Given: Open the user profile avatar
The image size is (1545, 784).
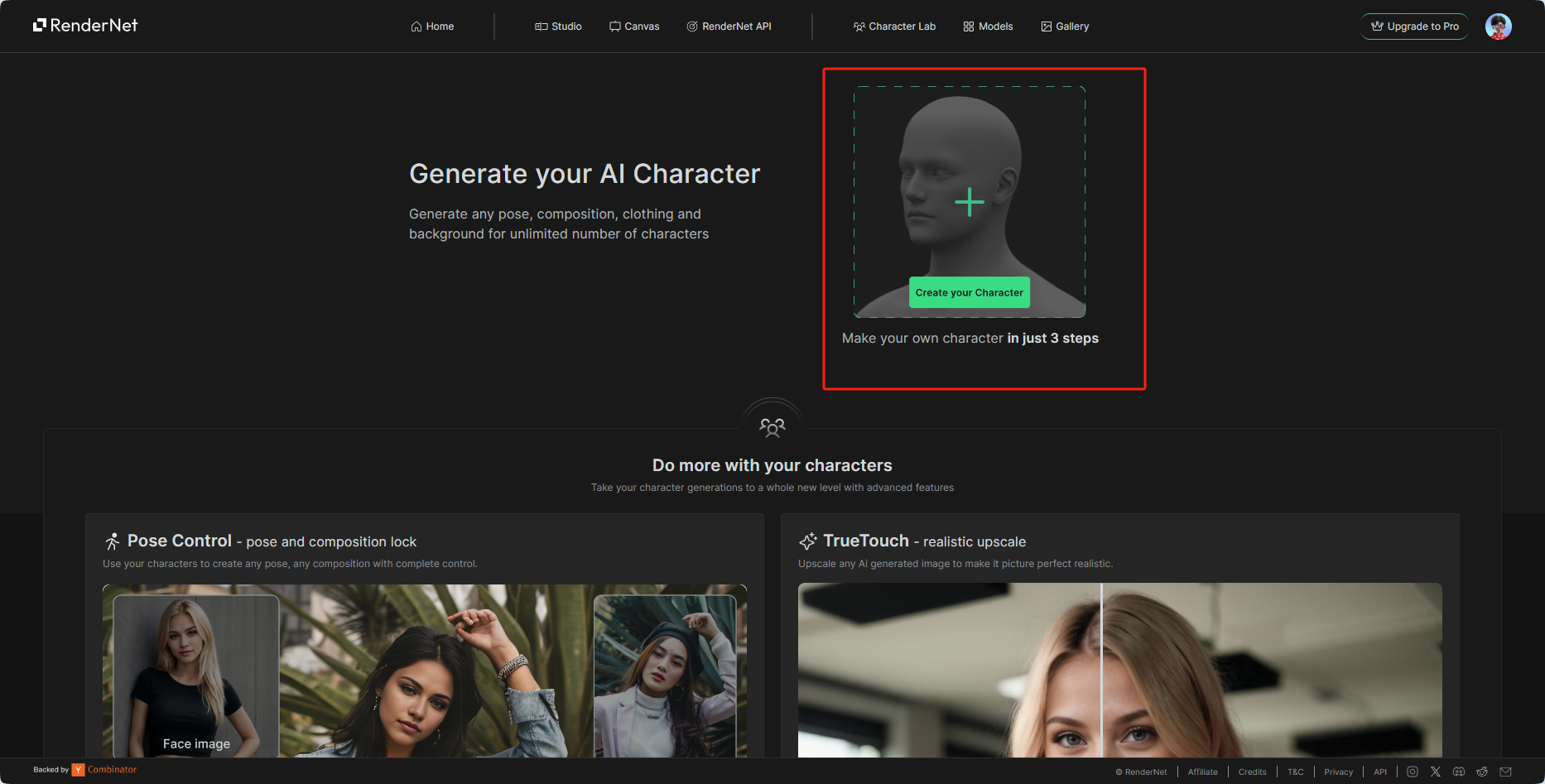Looking at the screenshot, I should pos(1499,26).
